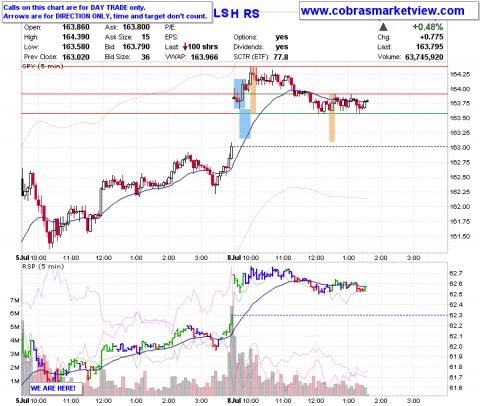Click the SCTR (ETF) 77.8 value

tap(281, 57)
